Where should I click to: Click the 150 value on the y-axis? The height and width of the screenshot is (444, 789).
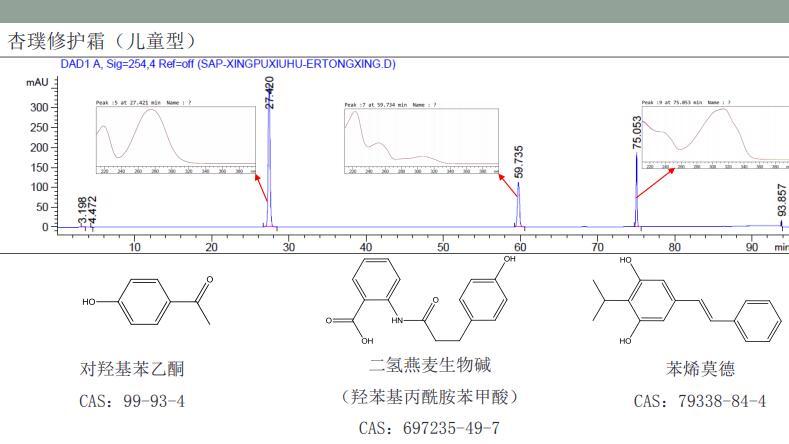click(39, 167)
